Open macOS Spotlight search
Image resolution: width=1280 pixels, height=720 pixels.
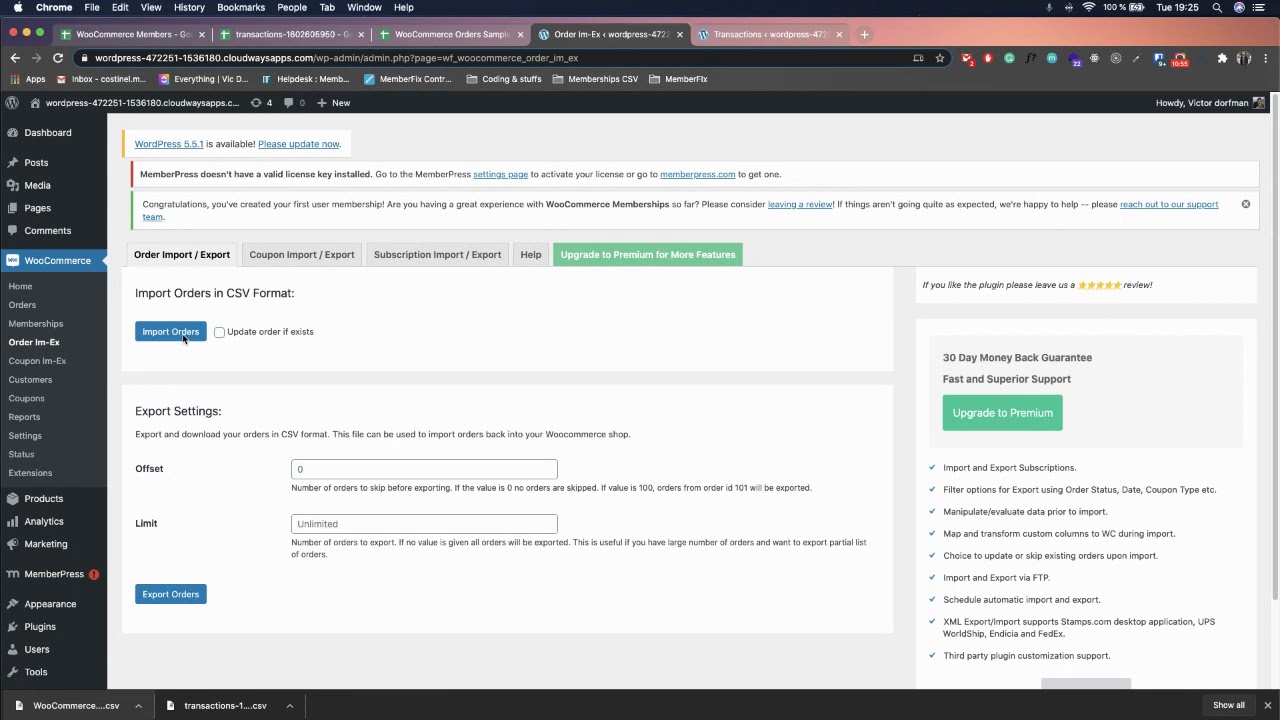[x=1217, y=7]
